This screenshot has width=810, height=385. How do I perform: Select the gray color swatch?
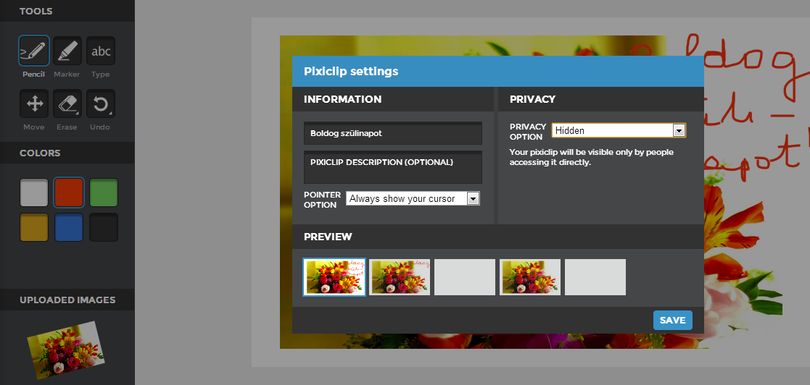pyautogui.click(x=34, y=193)
